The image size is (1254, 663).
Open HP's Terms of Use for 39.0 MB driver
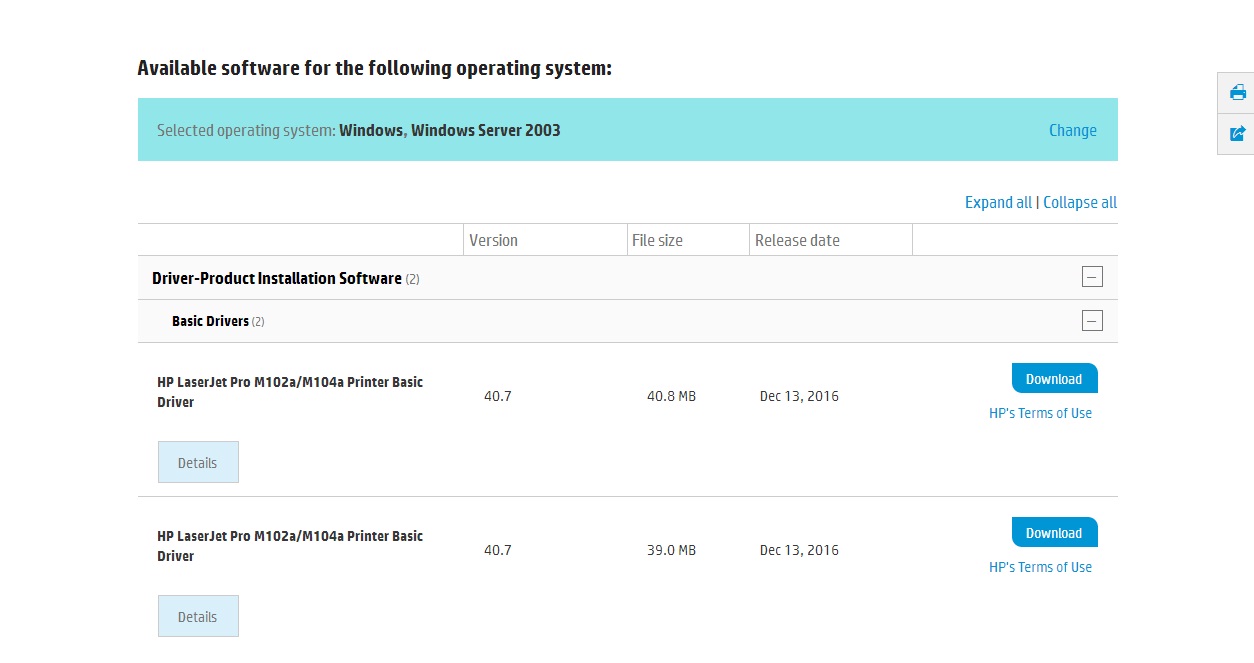1040,567
